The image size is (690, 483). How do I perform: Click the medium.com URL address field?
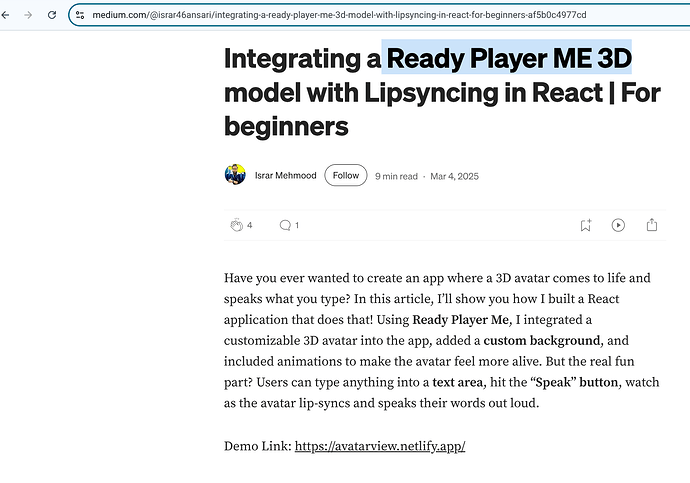[340, 16]
